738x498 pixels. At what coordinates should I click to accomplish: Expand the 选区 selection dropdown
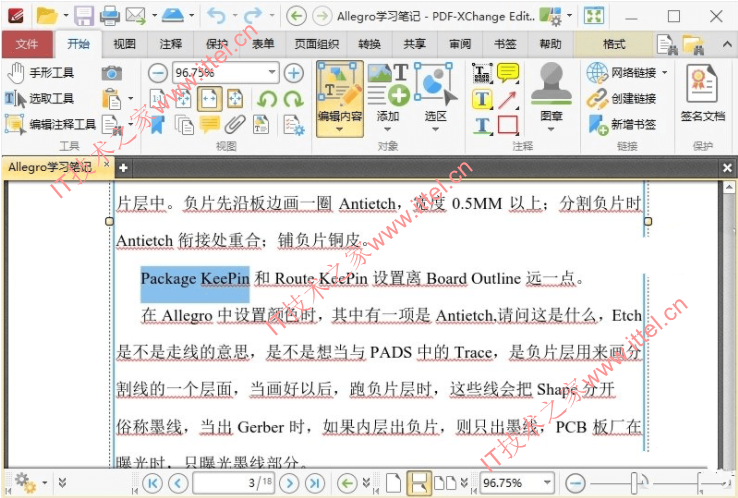point(435,129)
